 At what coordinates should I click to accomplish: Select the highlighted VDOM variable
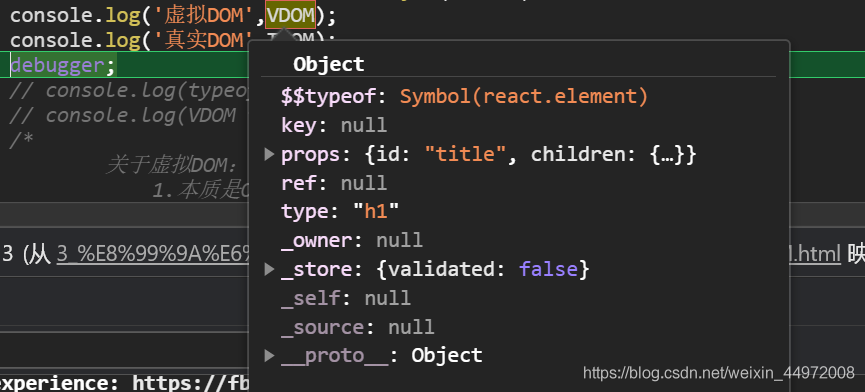click(x=291, y=16)
